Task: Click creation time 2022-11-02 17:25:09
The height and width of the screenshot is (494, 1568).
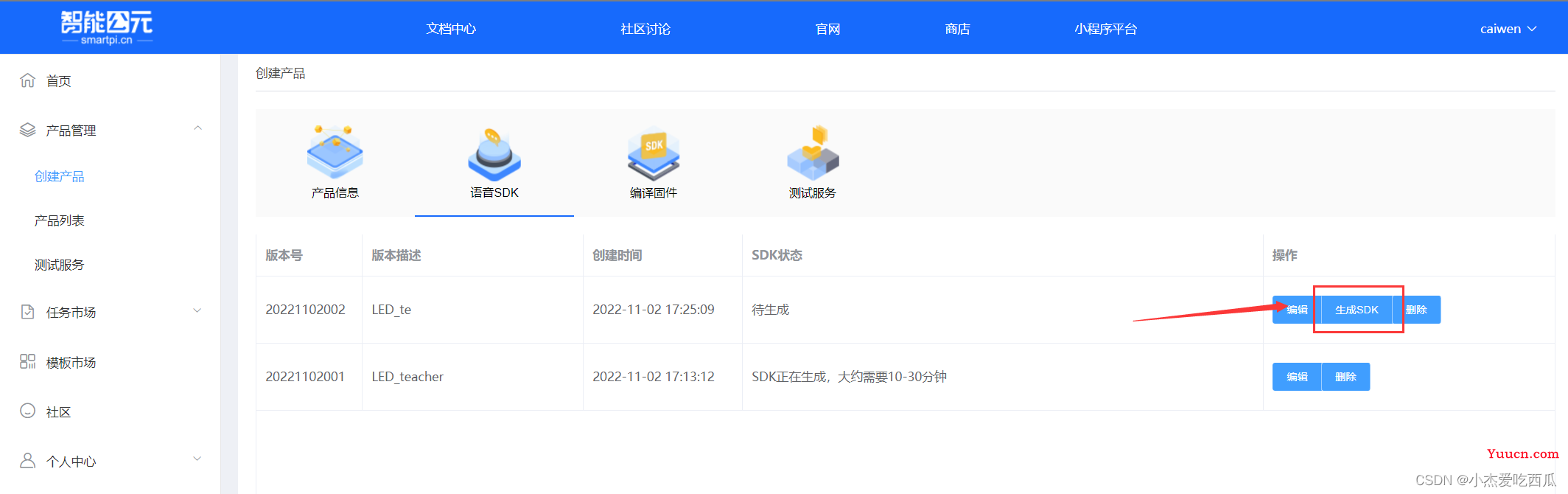Action: pyautogui.click(x=654, y=310)
